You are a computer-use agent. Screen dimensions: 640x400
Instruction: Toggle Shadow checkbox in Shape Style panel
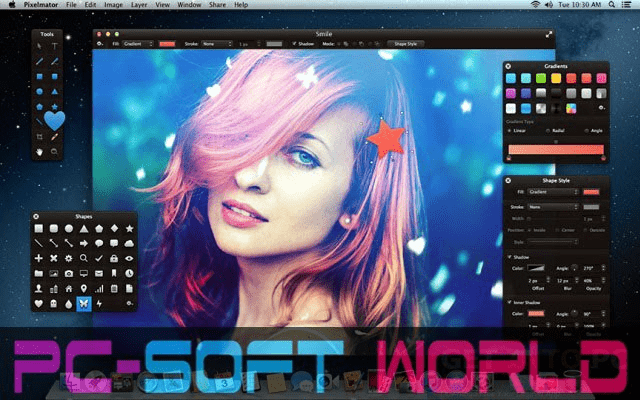coord(509,257)
